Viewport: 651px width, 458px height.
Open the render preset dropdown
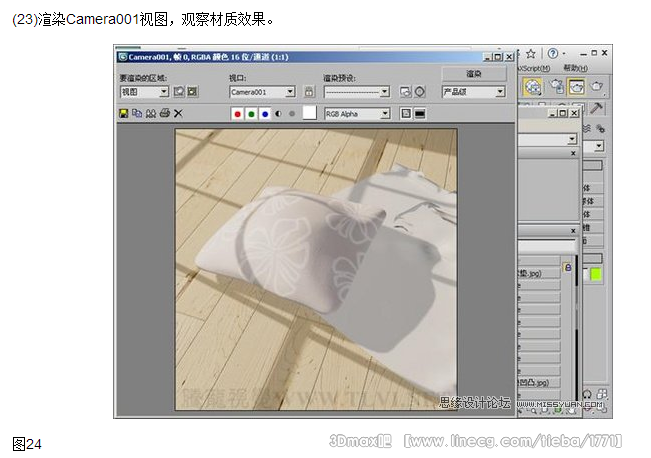[x=357, y=92]
